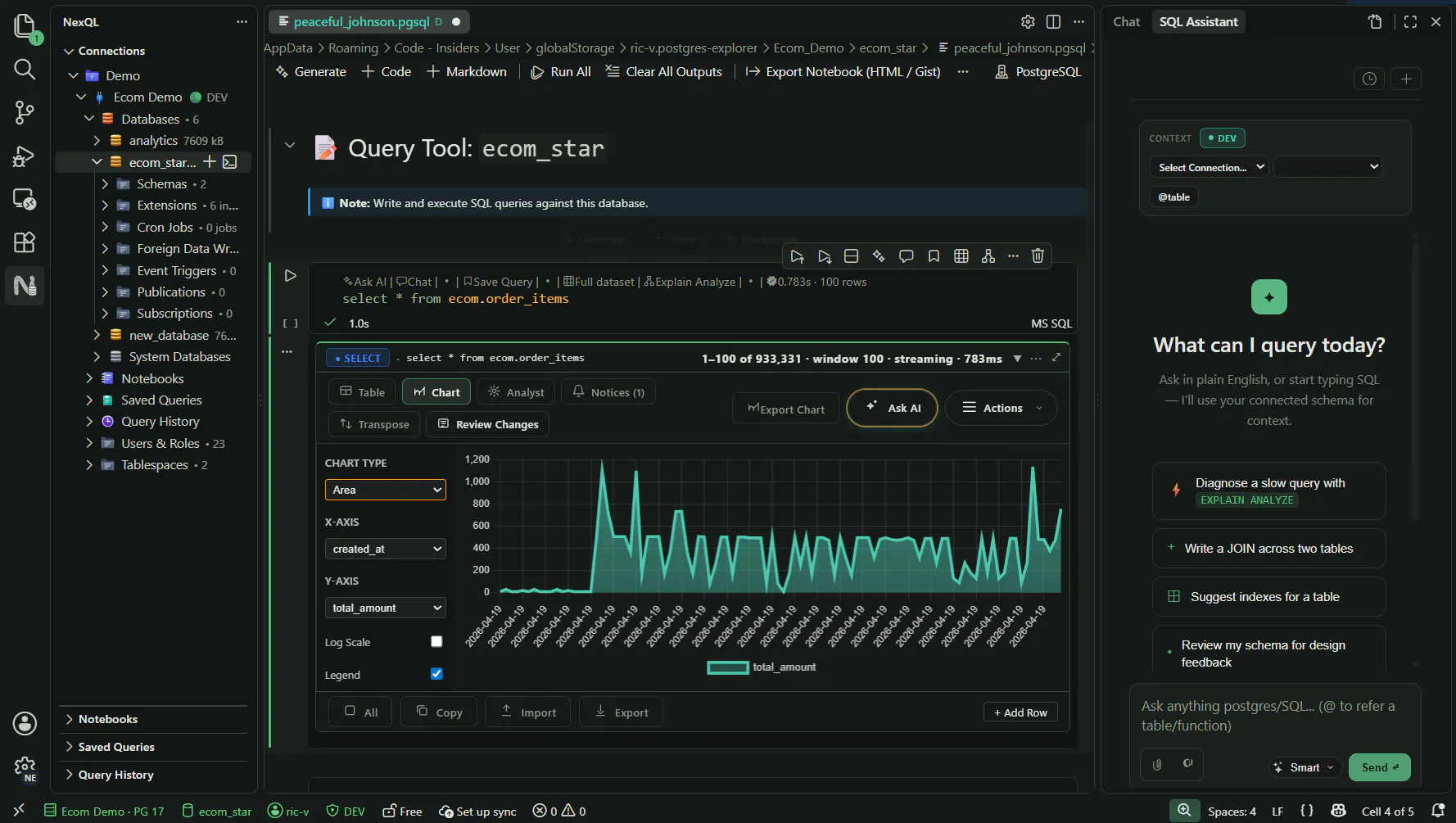Open Source Control view in activity bar

[25, 112]
